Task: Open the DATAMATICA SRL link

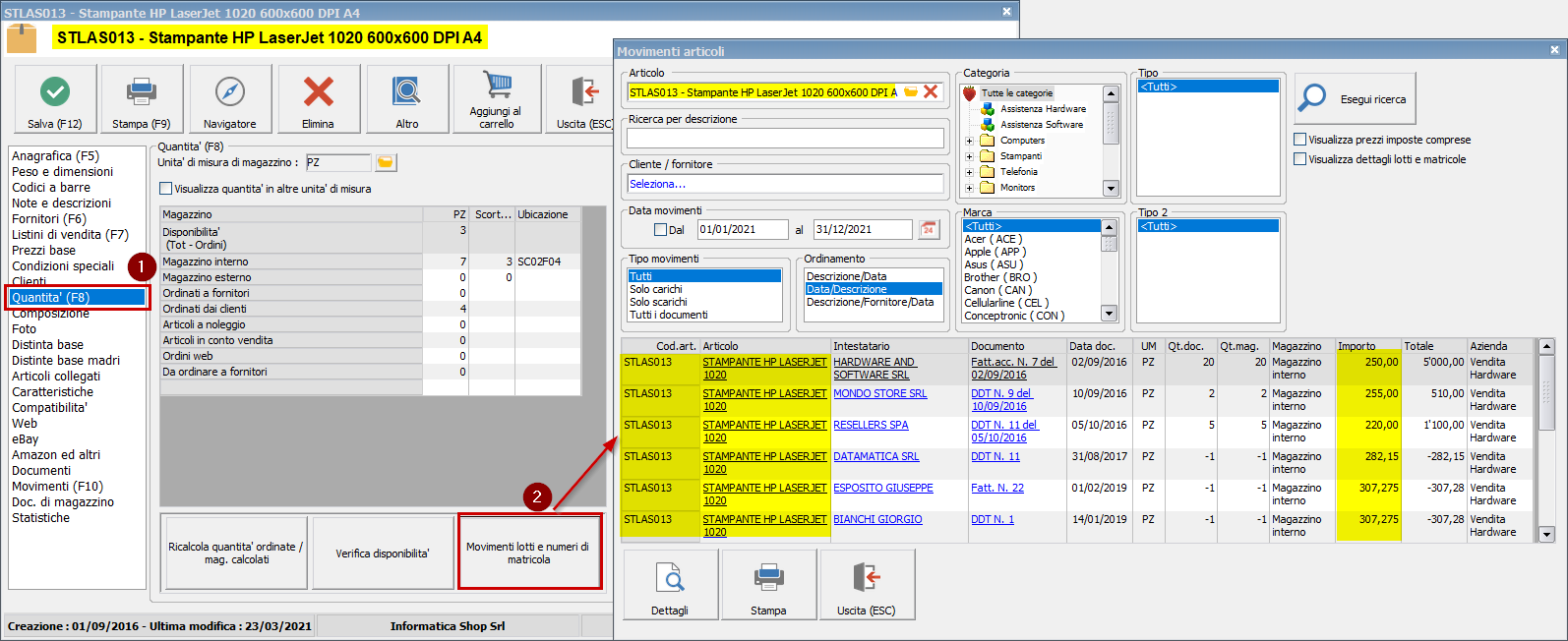Action: pos(876,457)
